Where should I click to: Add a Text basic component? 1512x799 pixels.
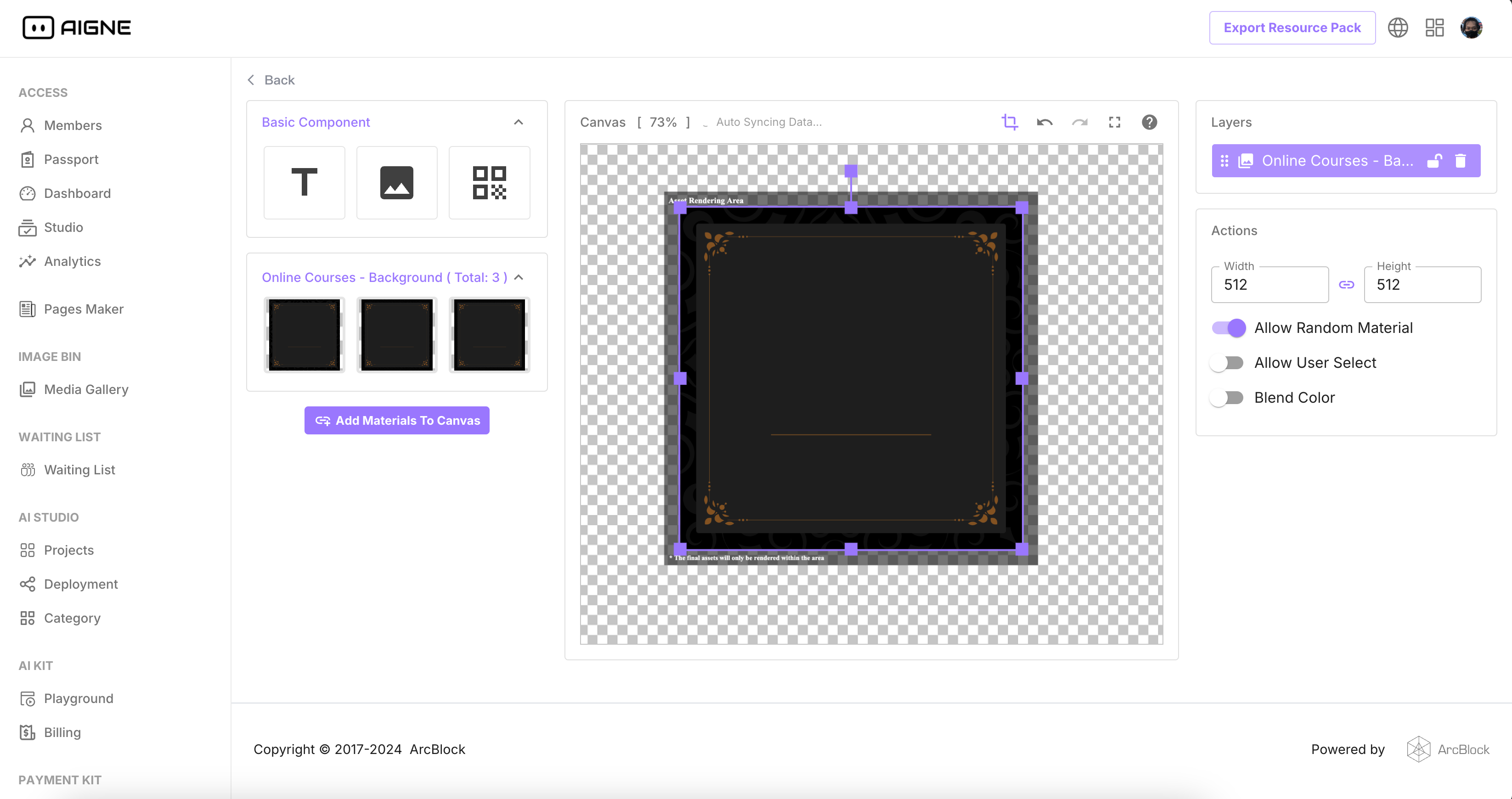[304, 182]
